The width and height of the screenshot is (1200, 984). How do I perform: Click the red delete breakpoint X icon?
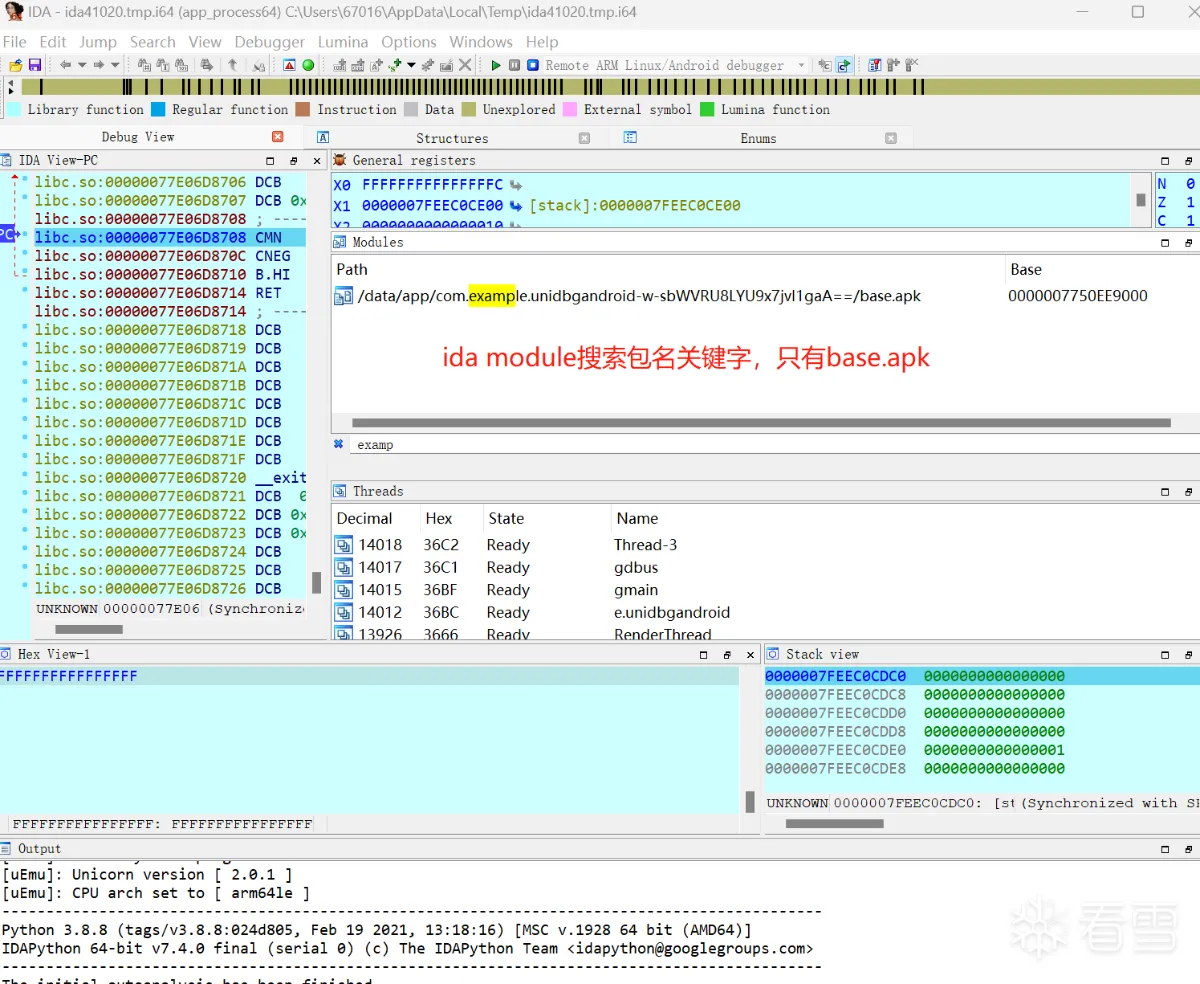910,66
